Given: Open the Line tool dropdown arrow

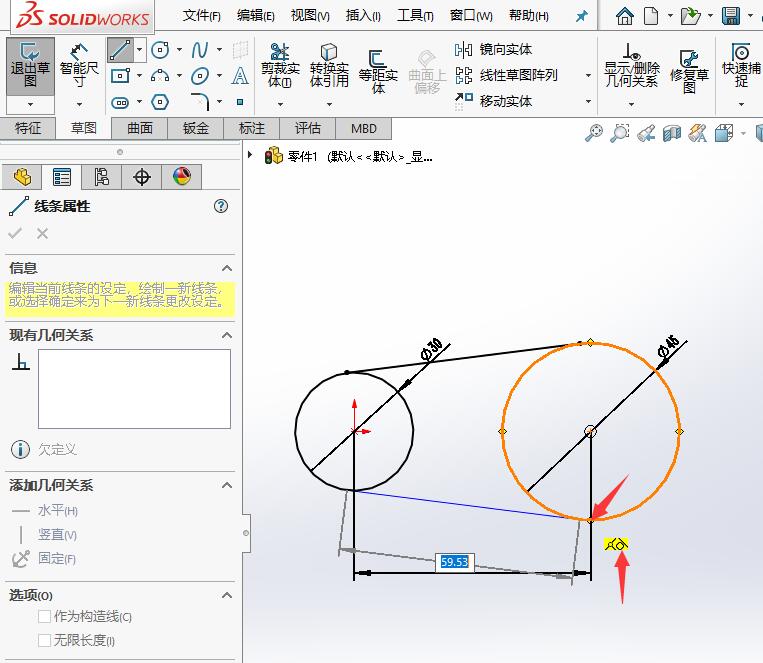Looking at the screenshot, I should 140,50.
